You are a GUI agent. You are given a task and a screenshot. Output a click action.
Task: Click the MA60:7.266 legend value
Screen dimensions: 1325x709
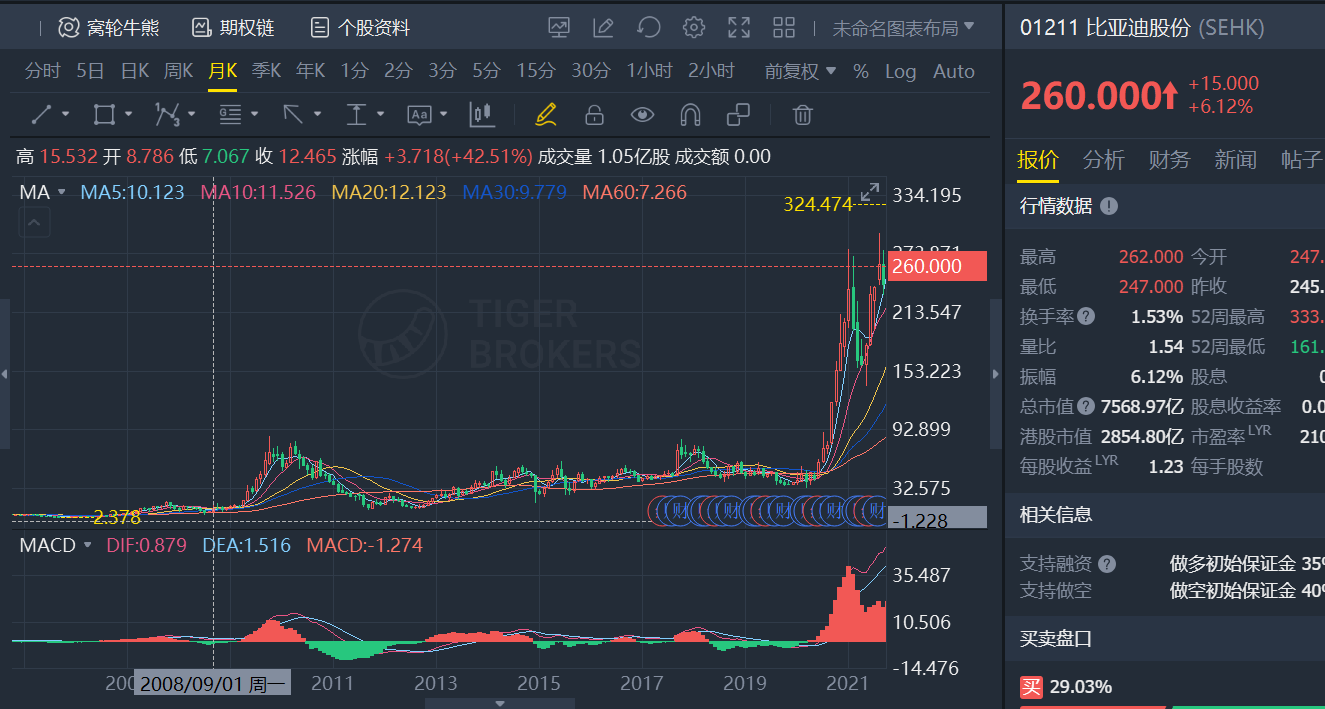[x=635, y=192]
